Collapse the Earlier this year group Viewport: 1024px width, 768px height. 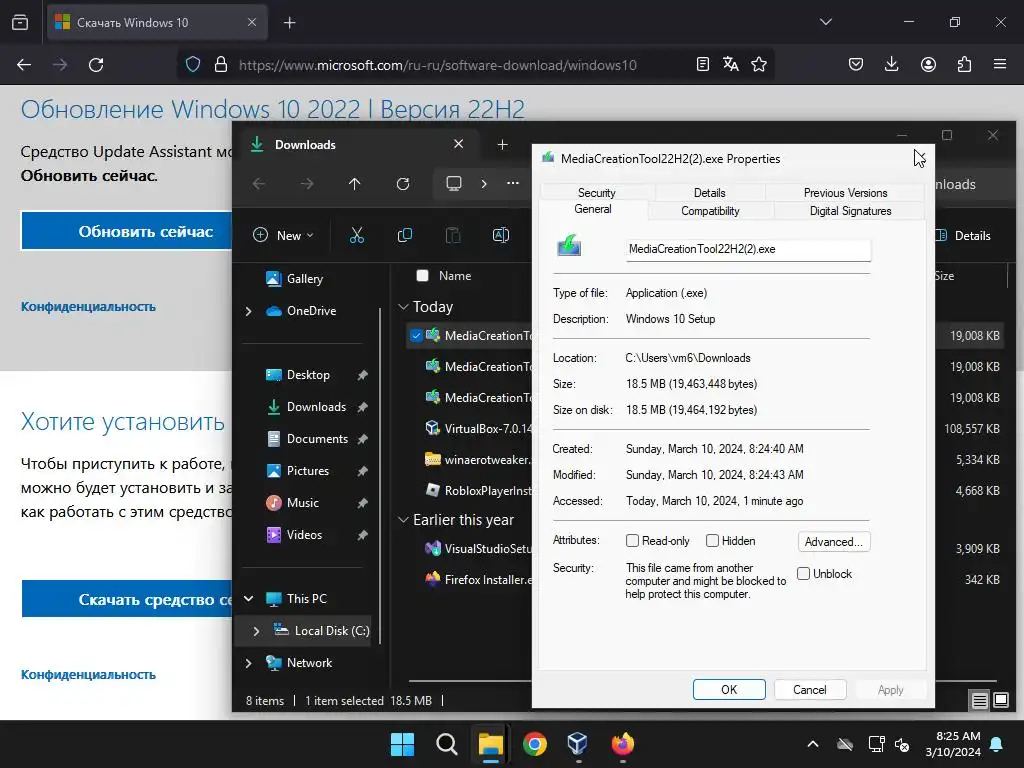coord(404,520)
